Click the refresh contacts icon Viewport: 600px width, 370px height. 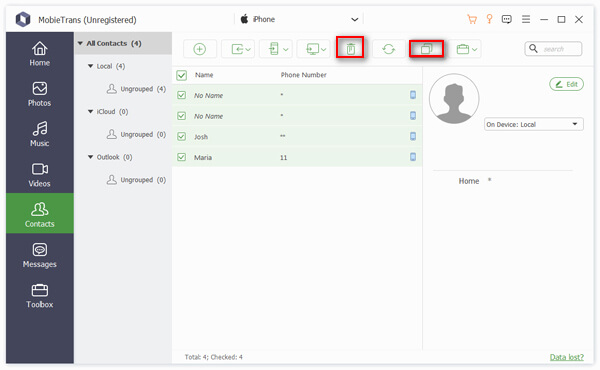coord(388,49)
